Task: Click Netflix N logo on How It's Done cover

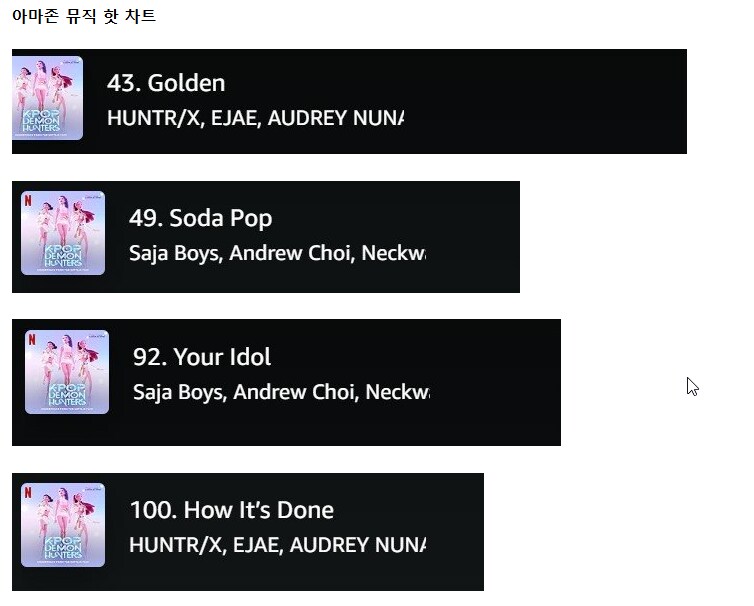Action: [28, 492]
